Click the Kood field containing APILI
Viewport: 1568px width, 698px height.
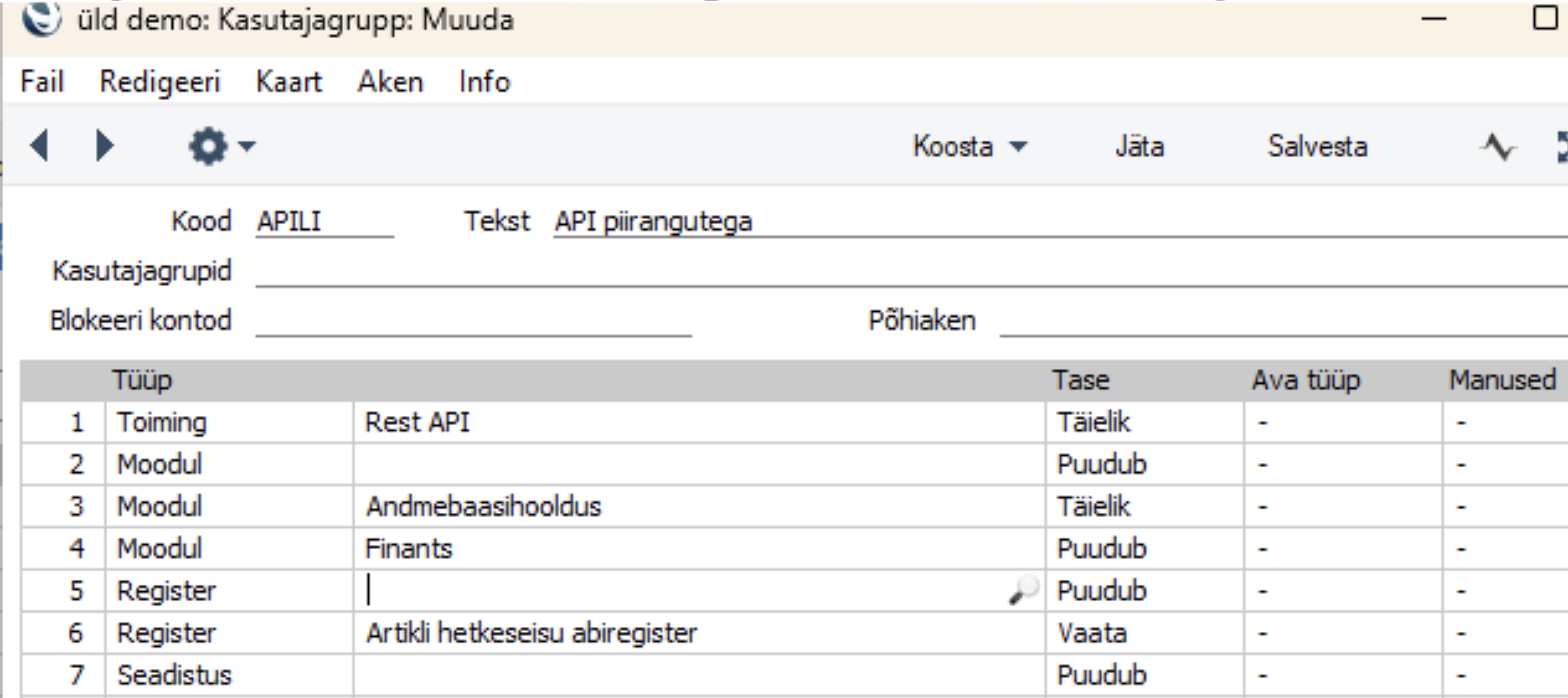coord(323,222)
